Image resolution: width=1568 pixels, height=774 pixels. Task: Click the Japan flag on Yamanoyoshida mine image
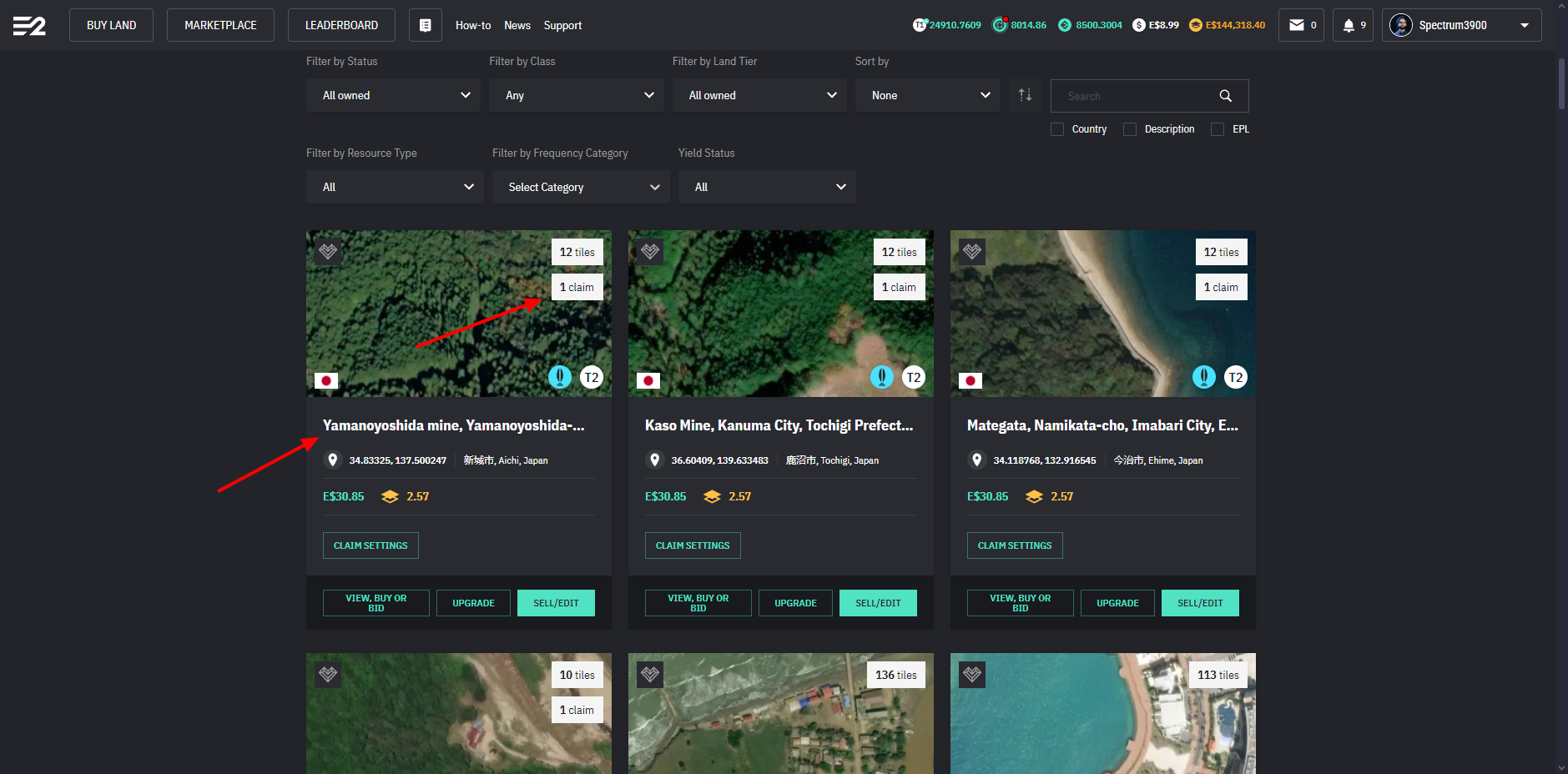[x=326, y=380]
